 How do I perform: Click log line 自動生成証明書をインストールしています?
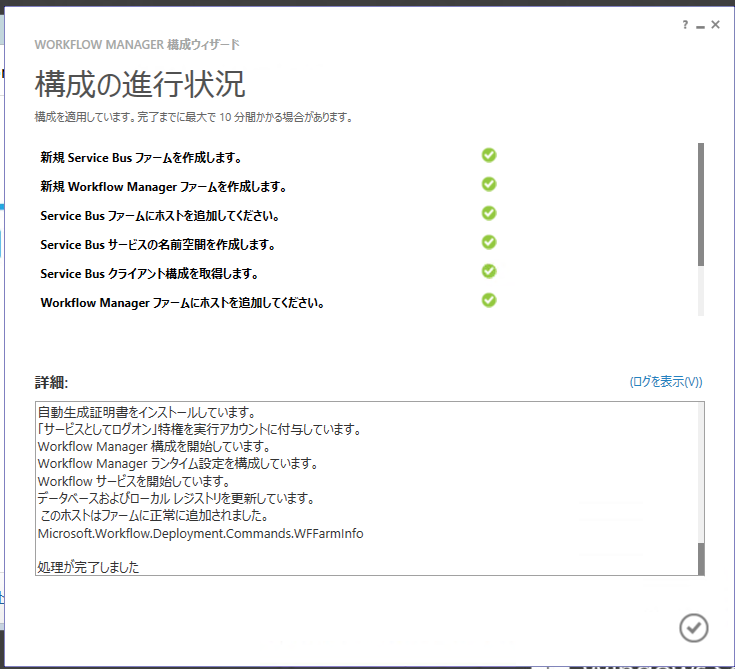click(x=147, y=413)
